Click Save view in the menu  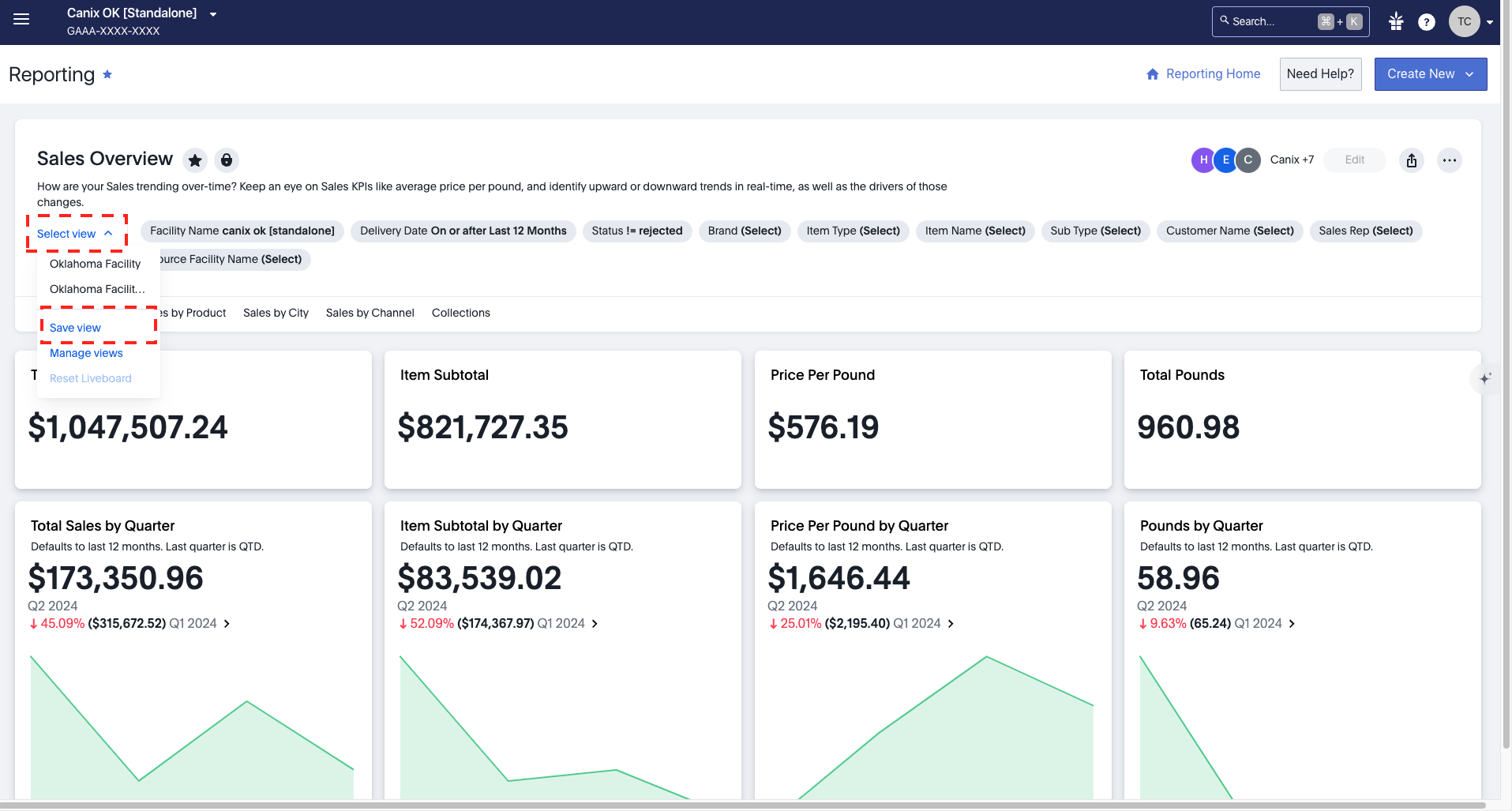coord(98,328)
